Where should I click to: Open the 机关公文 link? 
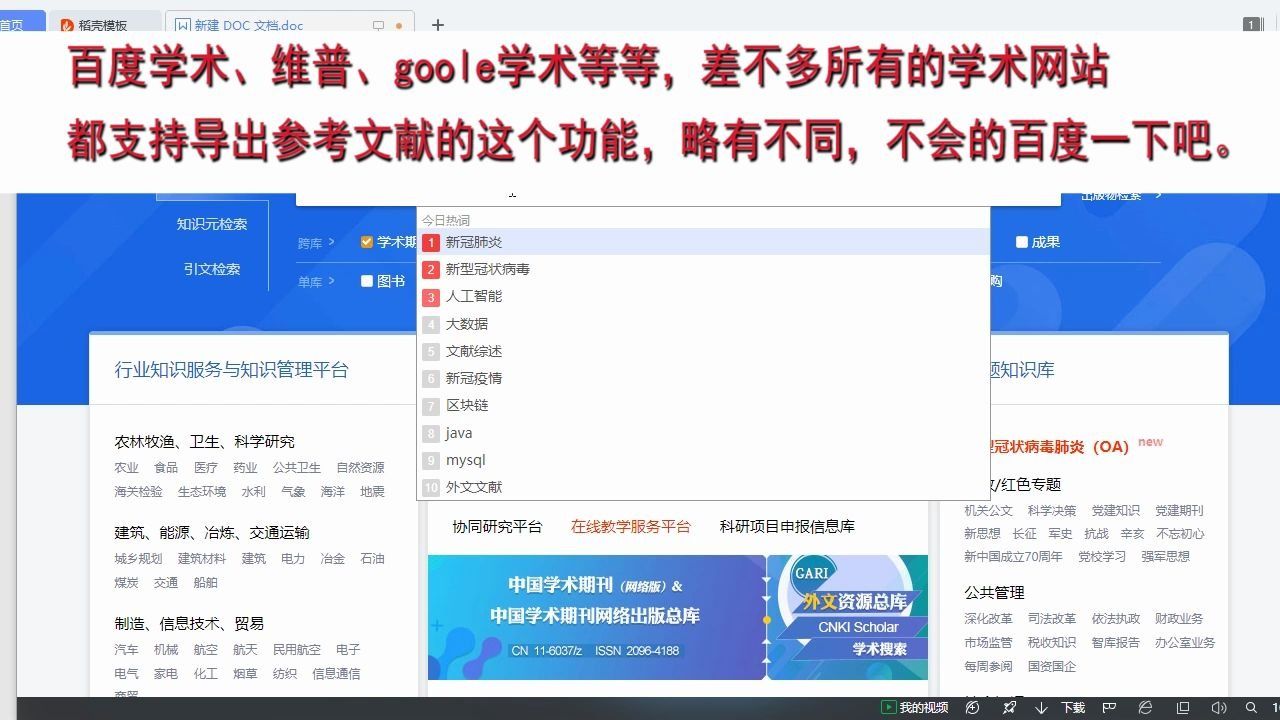point(988,510)
